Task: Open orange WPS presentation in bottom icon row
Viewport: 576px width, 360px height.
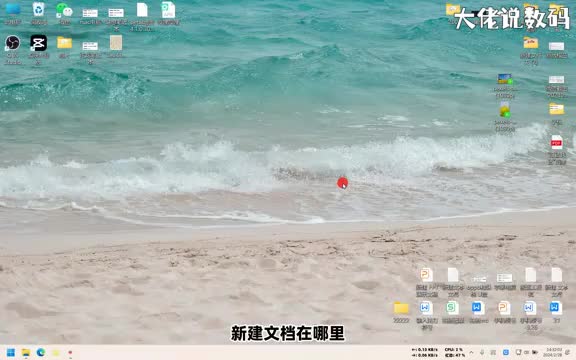Action: (504, 308)
